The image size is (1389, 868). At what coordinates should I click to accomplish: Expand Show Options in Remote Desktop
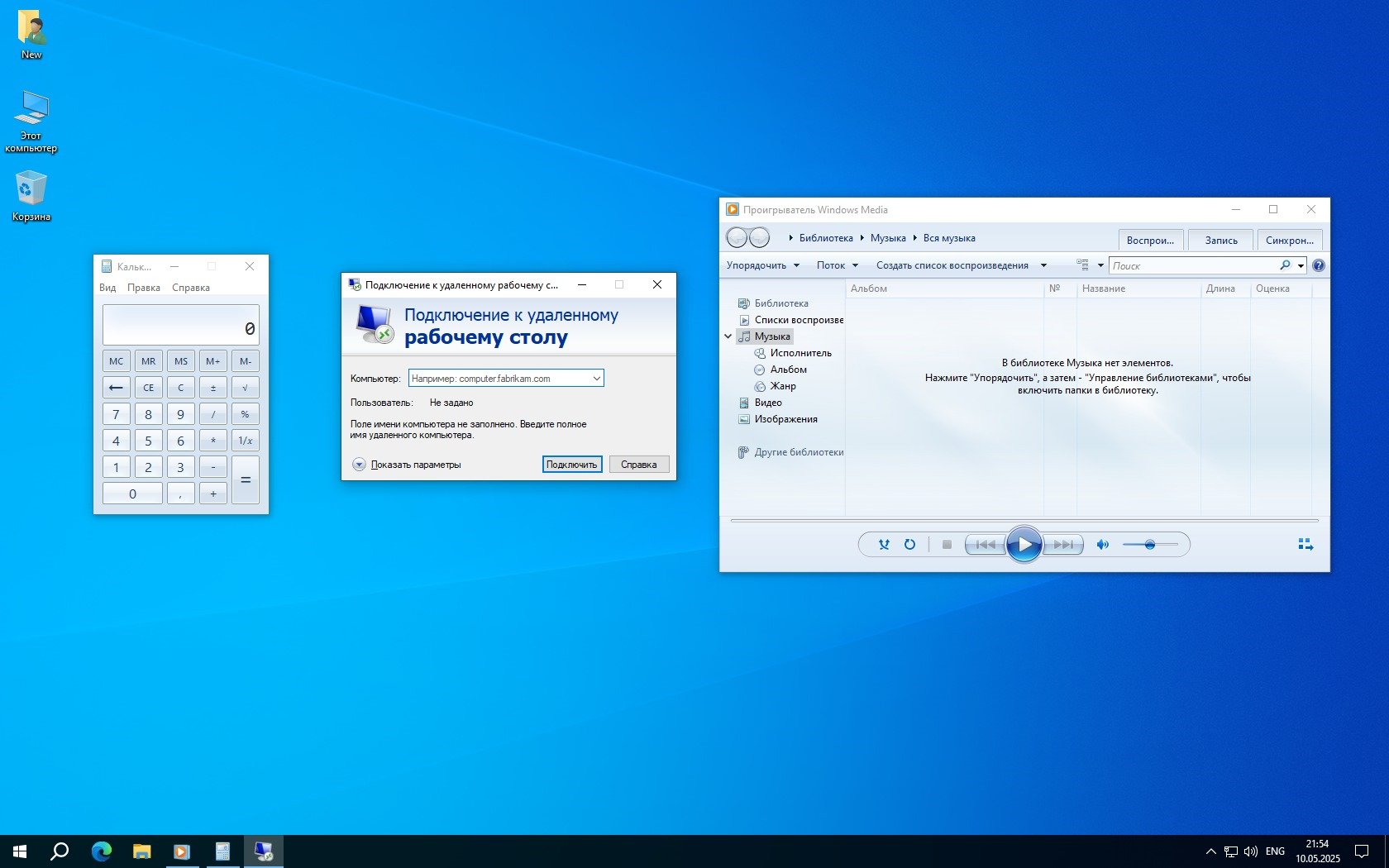[359, 465]
